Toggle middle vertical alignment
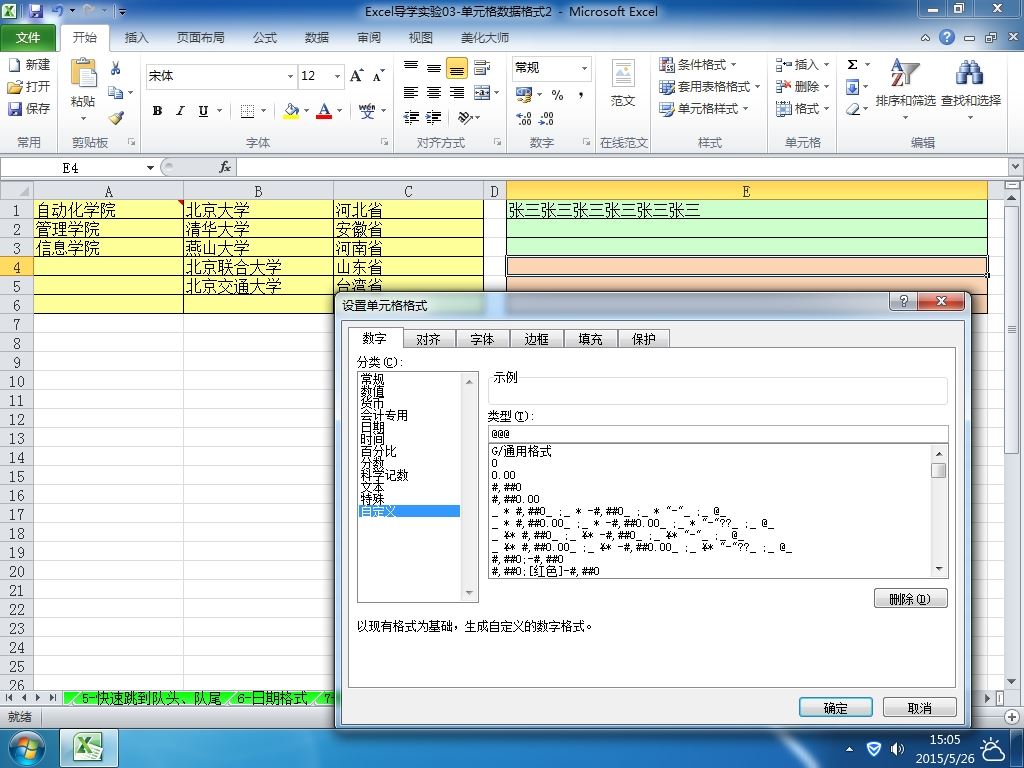The image size is (1024, 768). [434, 67]
